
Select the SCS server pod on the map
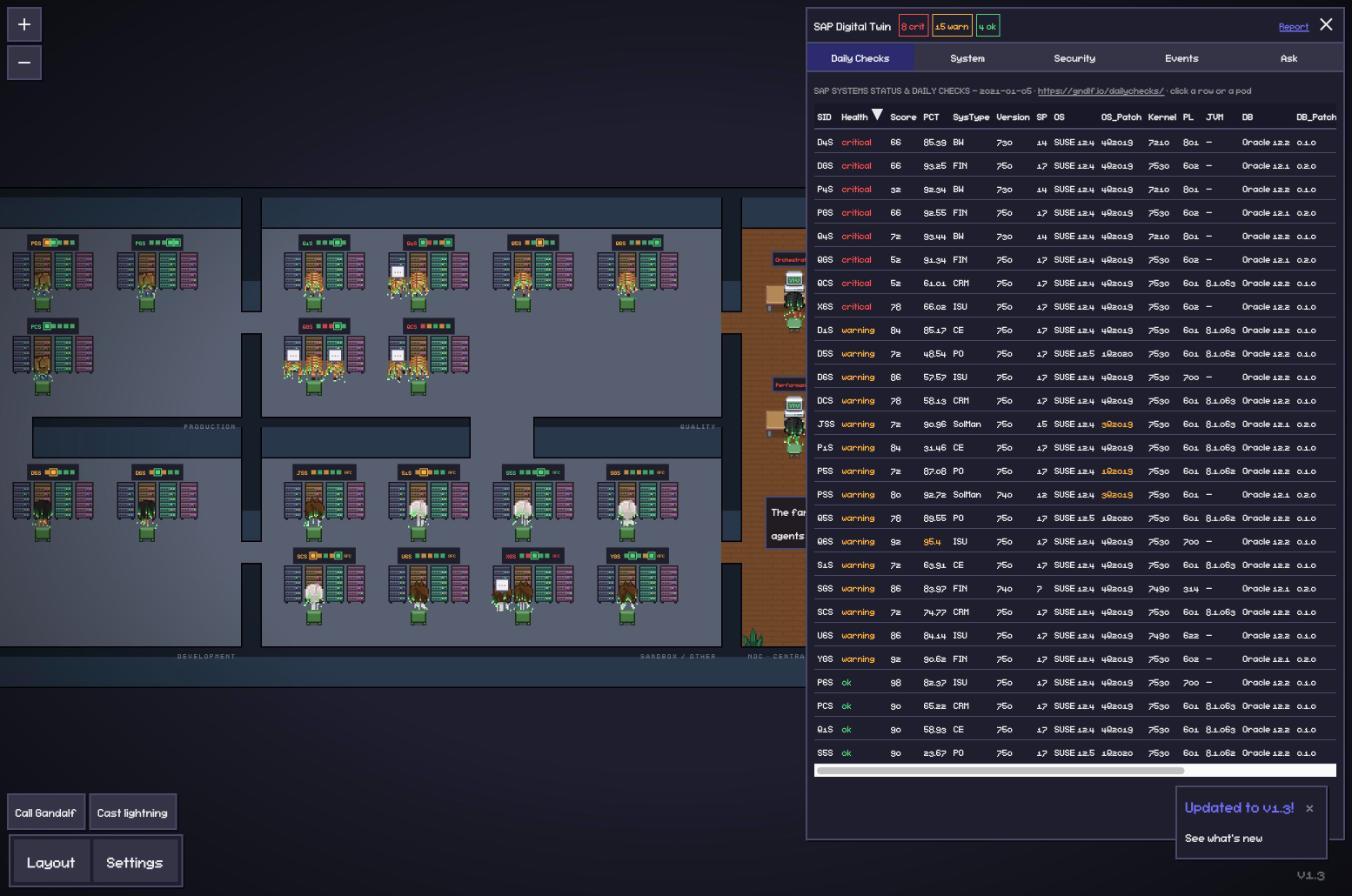coord(324,585)
